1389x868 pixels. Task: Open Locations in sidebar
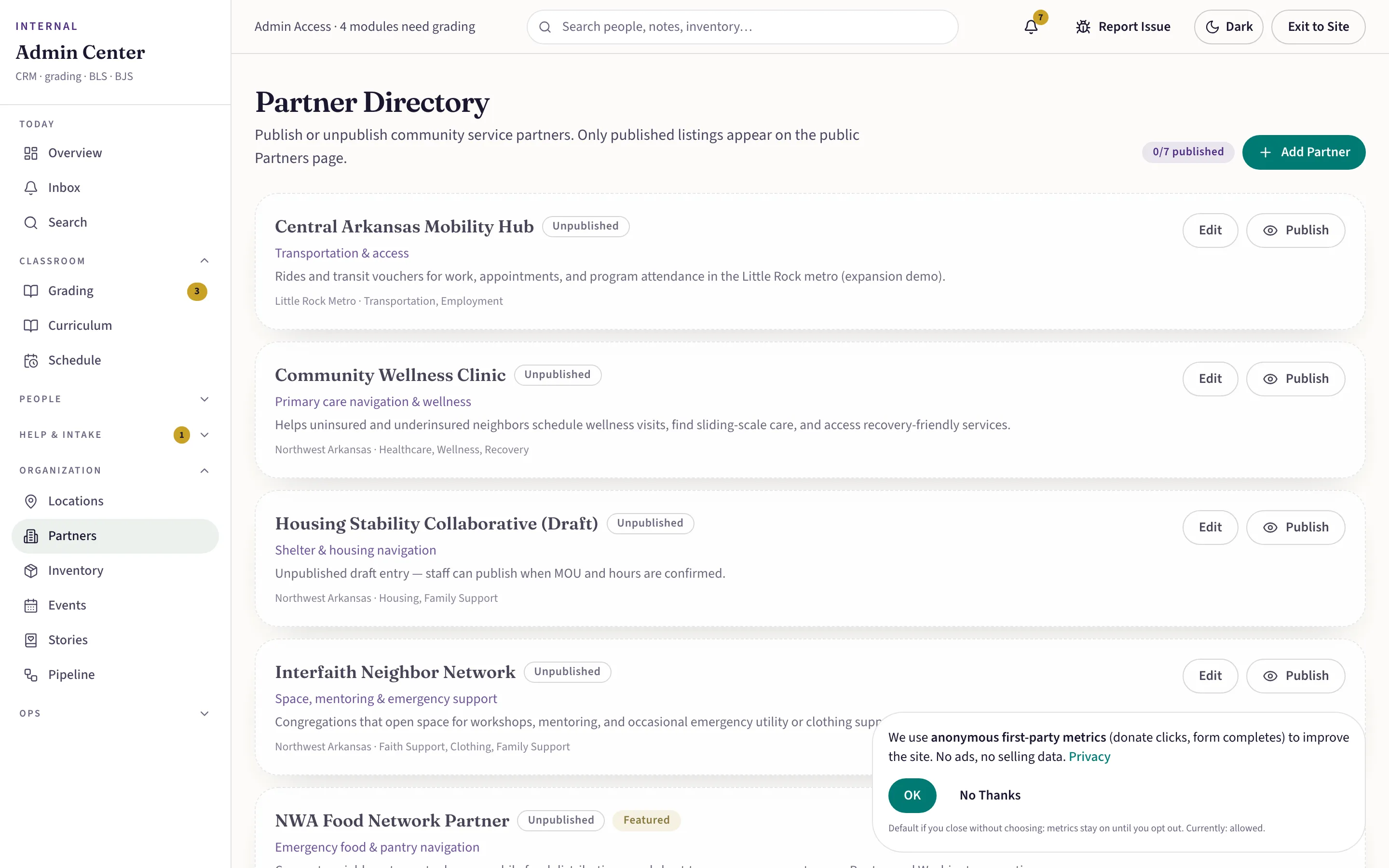pyautogui.click(x=115, y=501)
